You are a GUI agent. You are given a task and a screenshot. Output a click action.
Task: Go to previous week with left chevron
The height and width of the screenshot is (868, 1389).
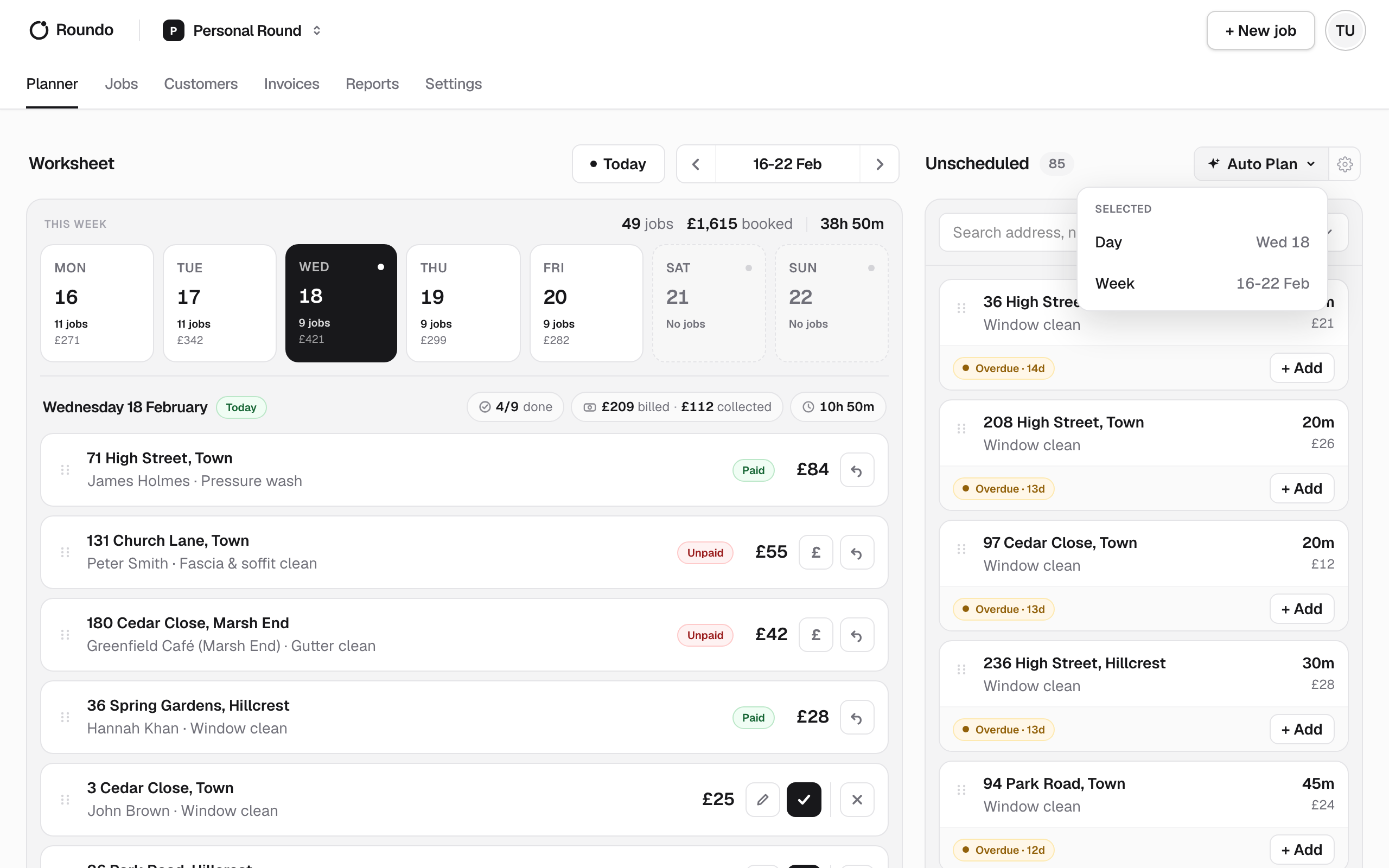(x=696, y=164)
